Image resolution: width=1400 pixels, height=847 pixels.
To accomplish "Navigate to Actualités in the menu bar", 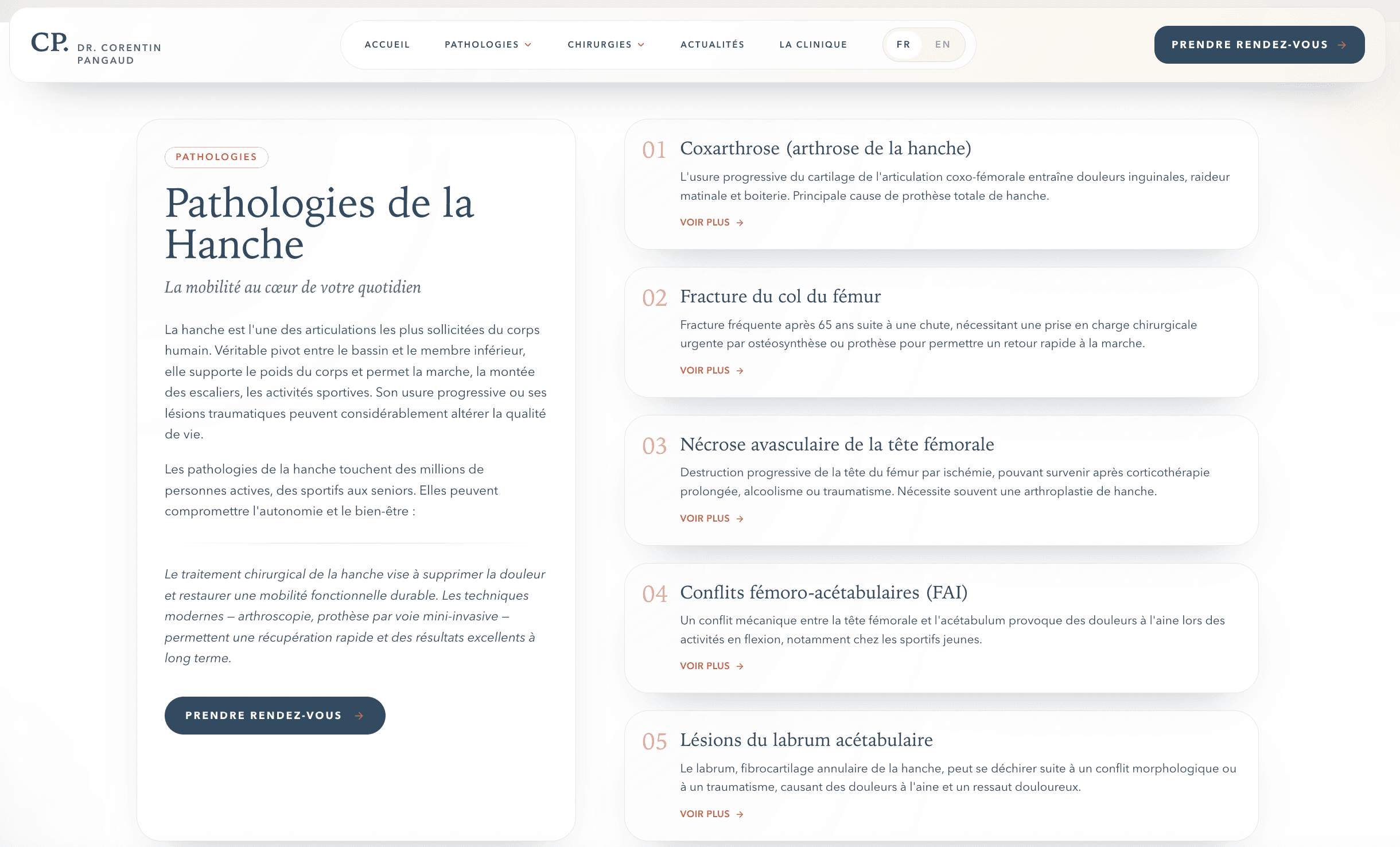I will coord(712,44).
